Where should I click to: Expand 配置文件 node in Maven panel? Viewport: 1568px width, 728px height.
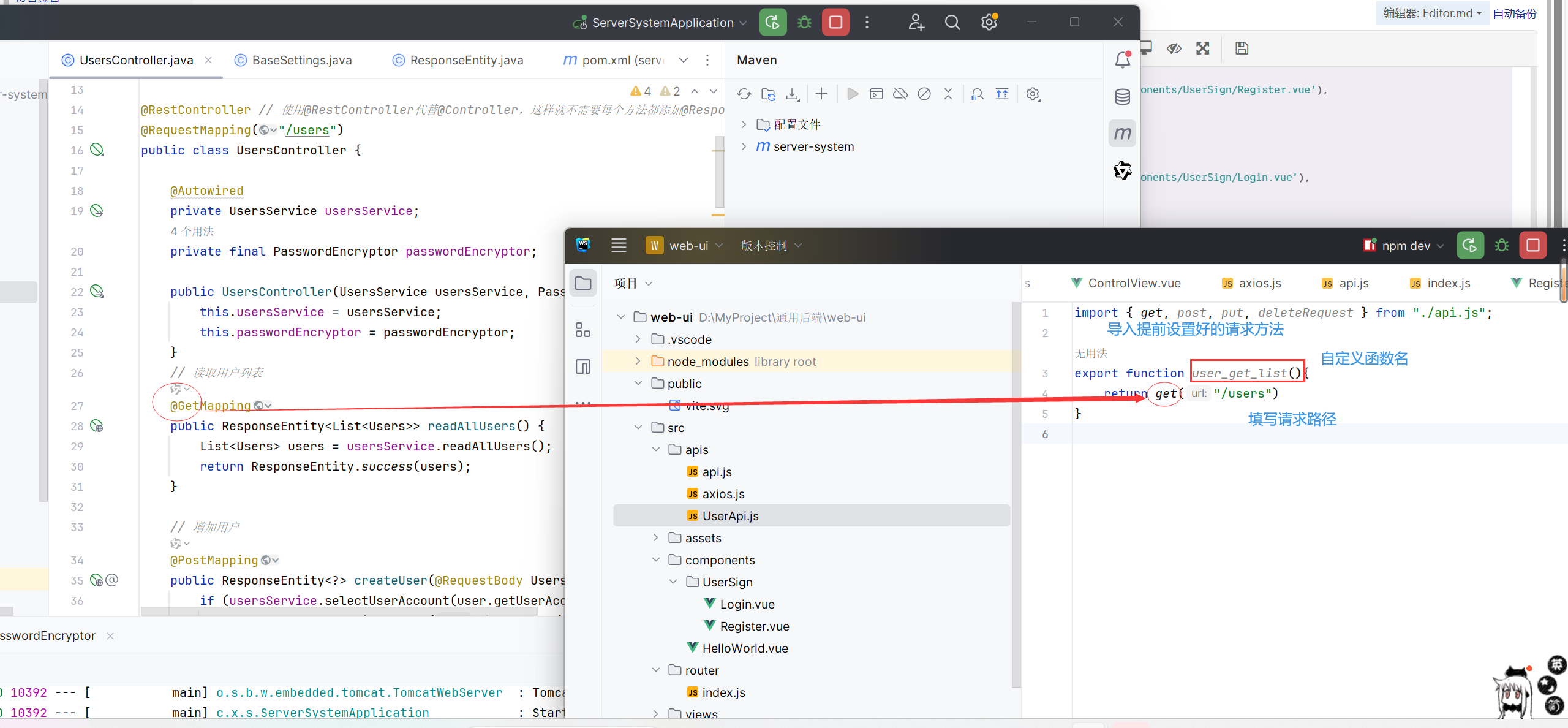744,124
